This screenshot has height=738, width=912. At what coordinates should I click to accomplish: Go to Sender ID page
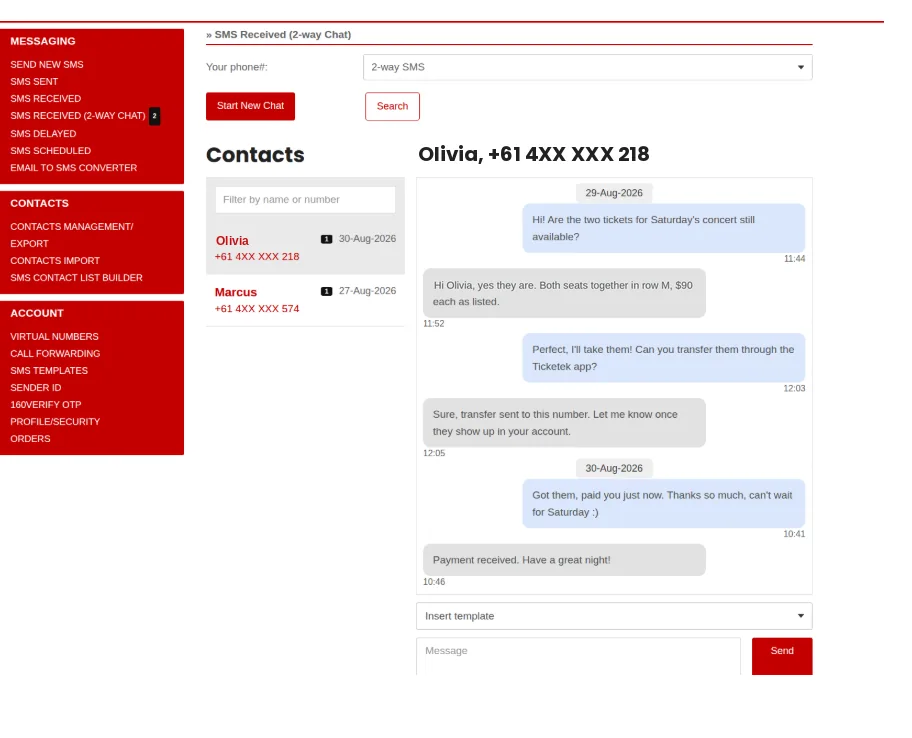[35, 387]
